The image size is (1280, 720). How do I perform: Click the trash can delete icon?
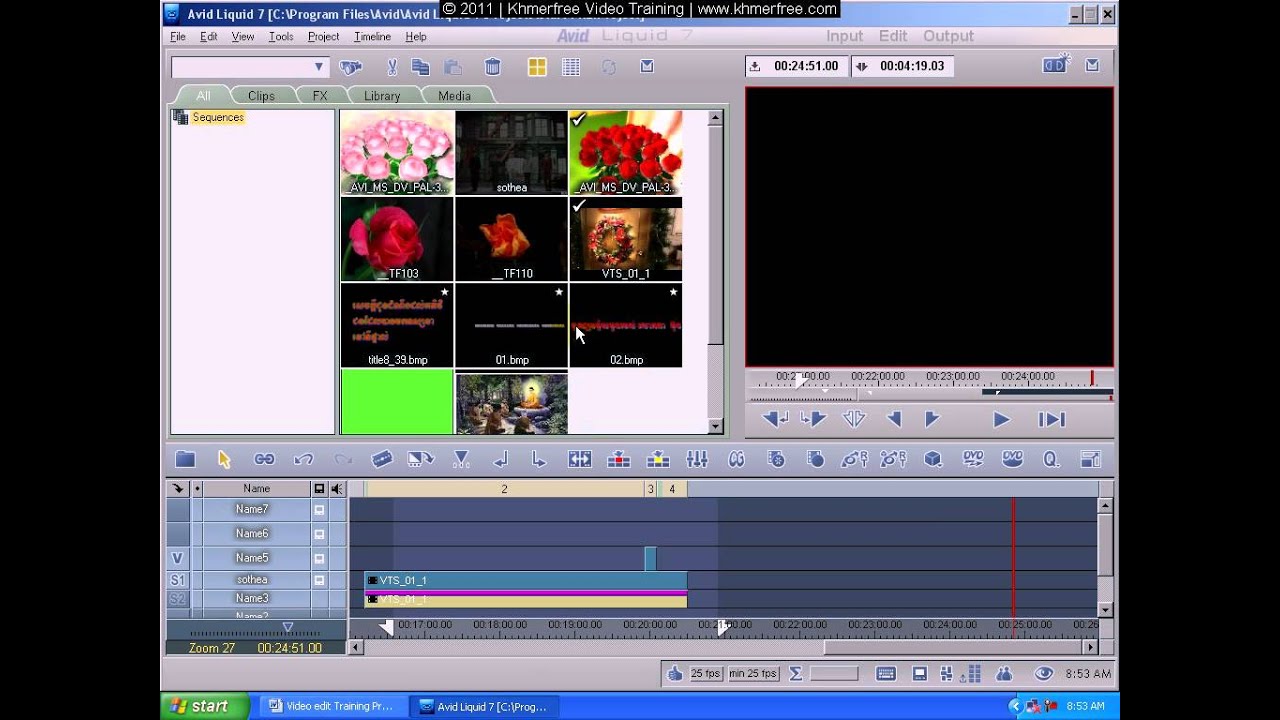[x=492, y=67]
